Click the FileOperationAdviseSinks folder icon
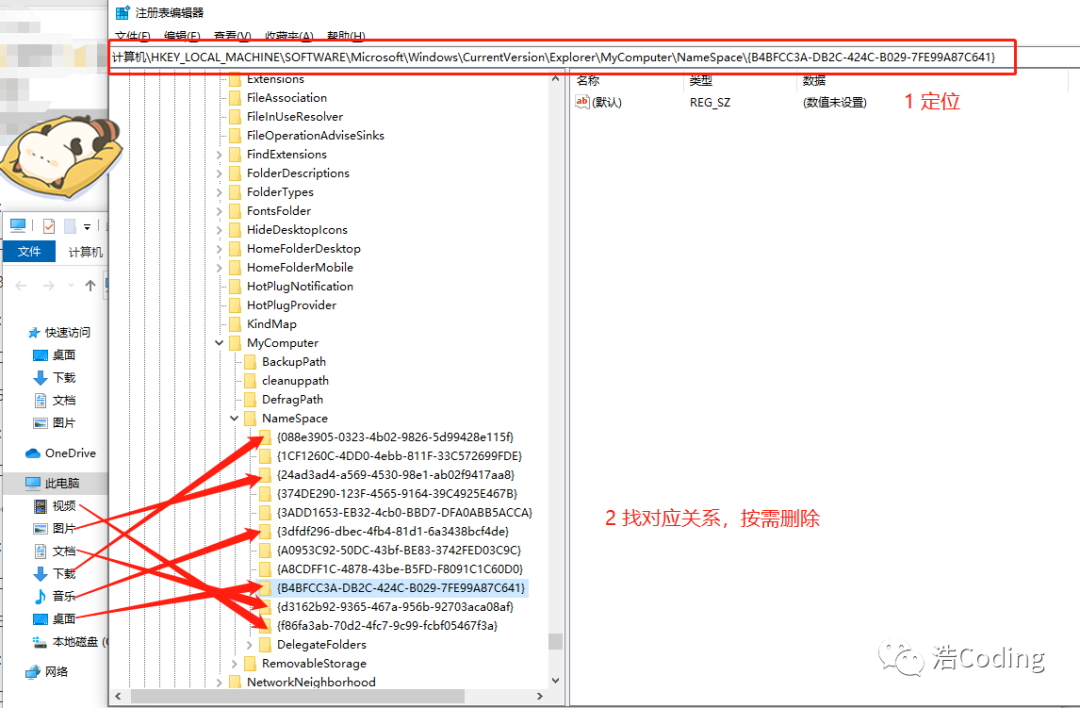The height and width of the screenshot is (708, 1080). click(235, 136)
